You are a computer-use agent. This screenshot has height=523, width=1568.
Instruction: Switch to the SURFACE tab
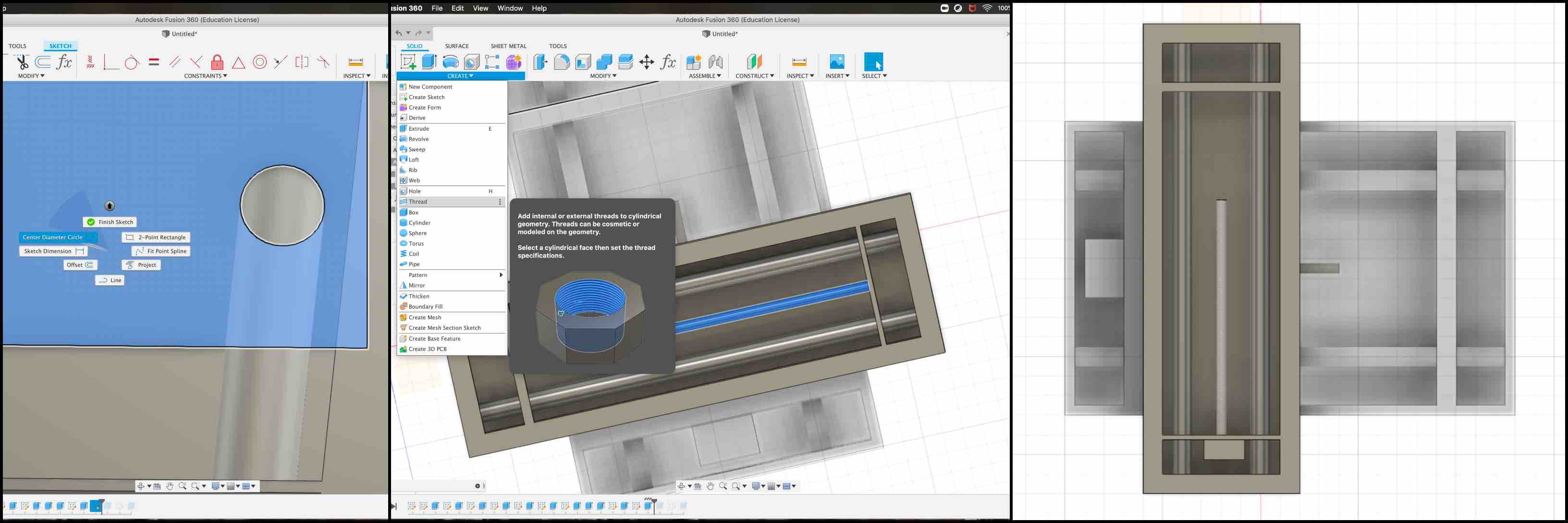(x=456, y=46)
